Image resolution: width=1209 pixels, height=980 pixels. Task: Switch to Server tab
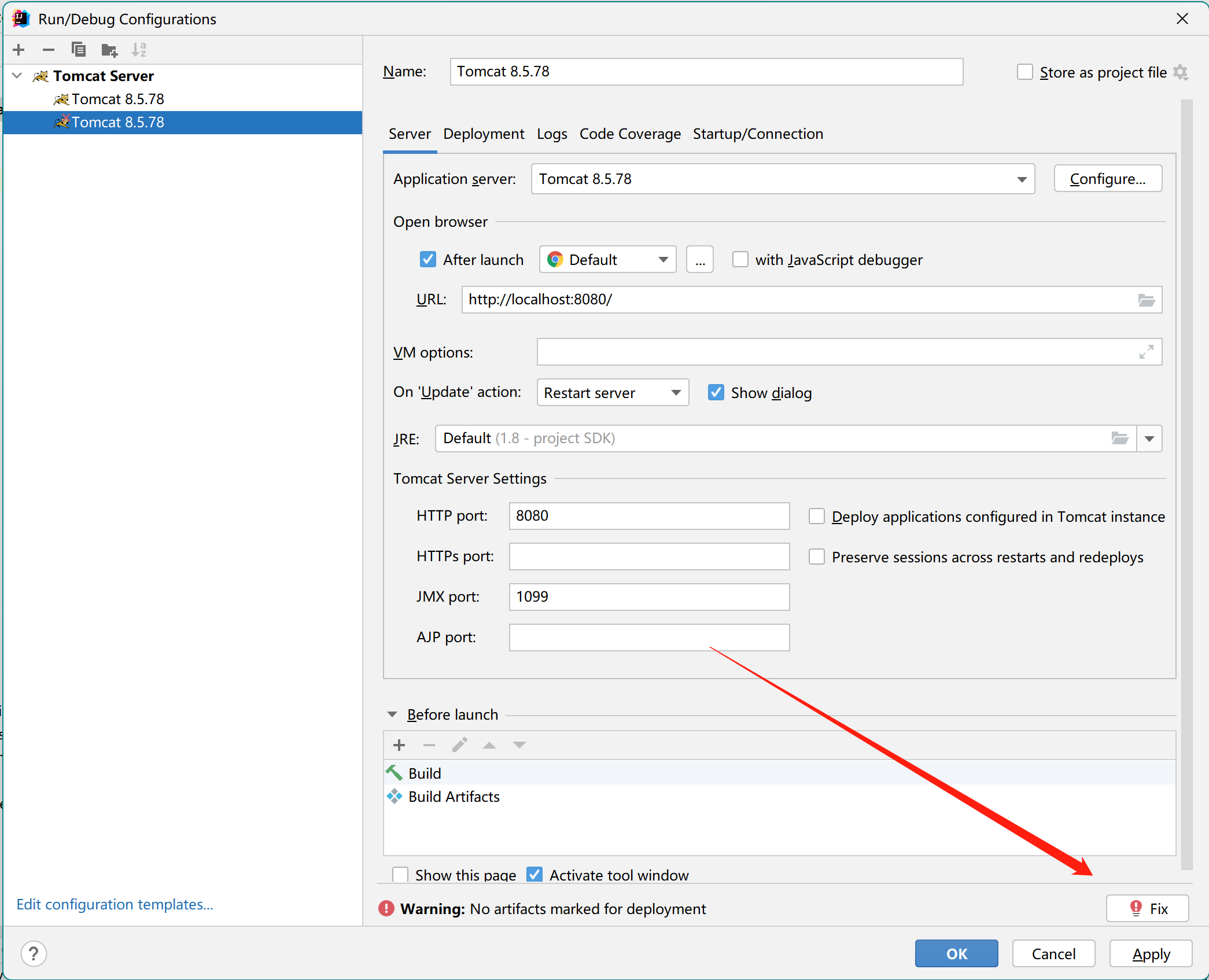[x=410, y=134]
